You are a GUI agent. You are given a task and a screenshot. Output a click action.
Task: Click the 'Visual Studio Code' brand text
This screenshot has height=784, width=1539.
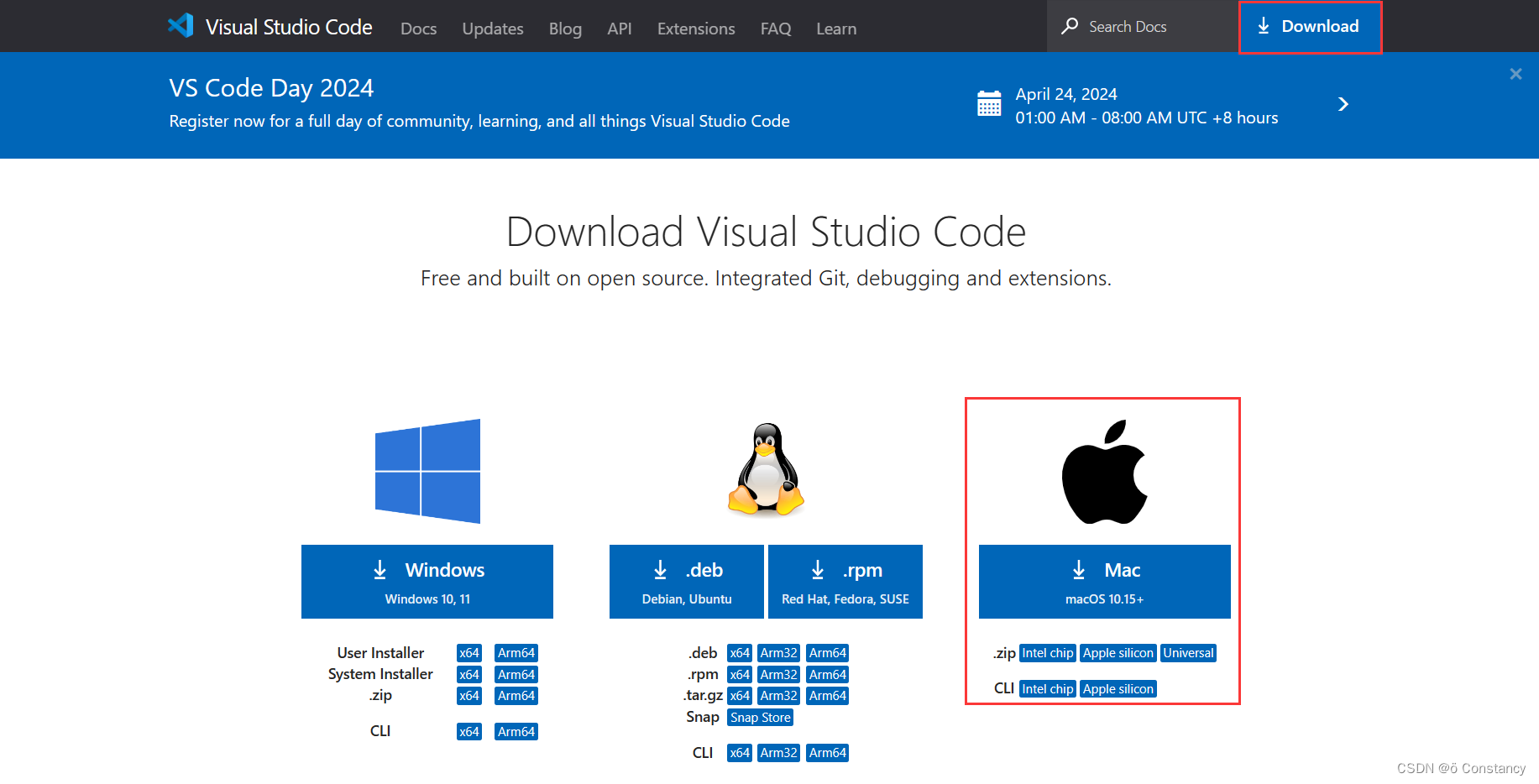289,27
